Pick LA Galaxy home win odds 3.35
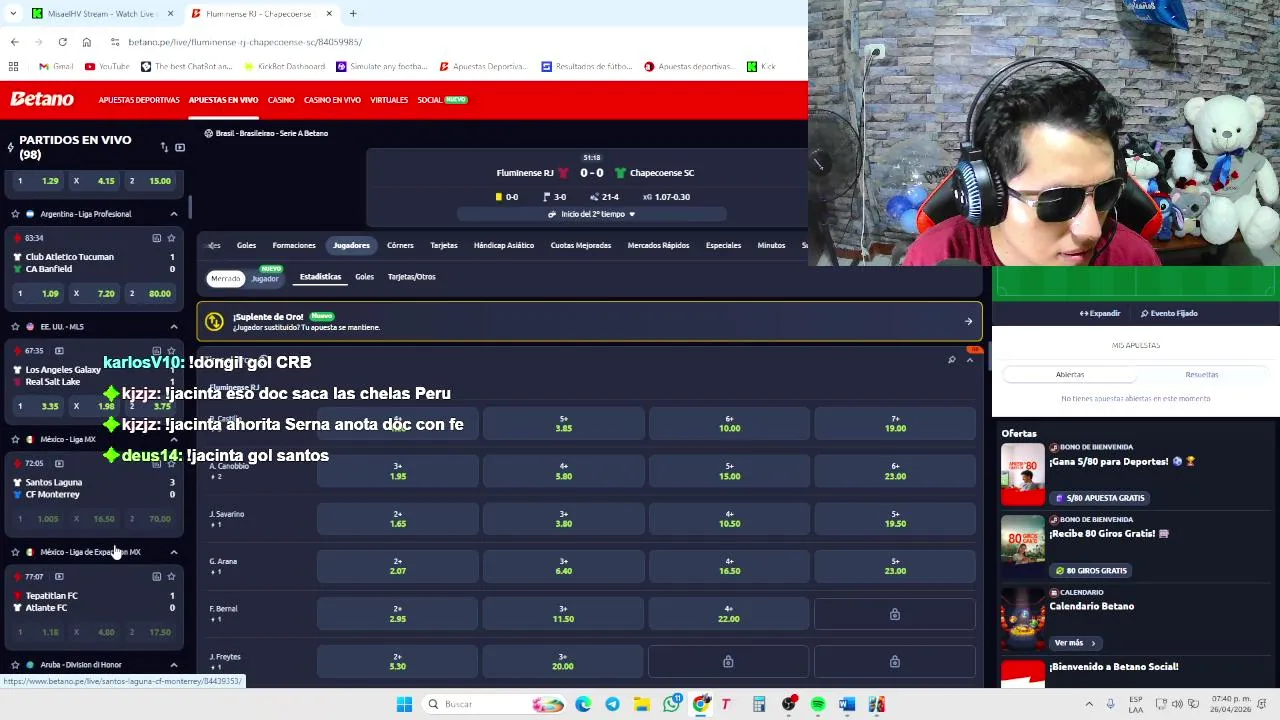The width and height of the screenshot is (1280, 720). tap(41, 407)
